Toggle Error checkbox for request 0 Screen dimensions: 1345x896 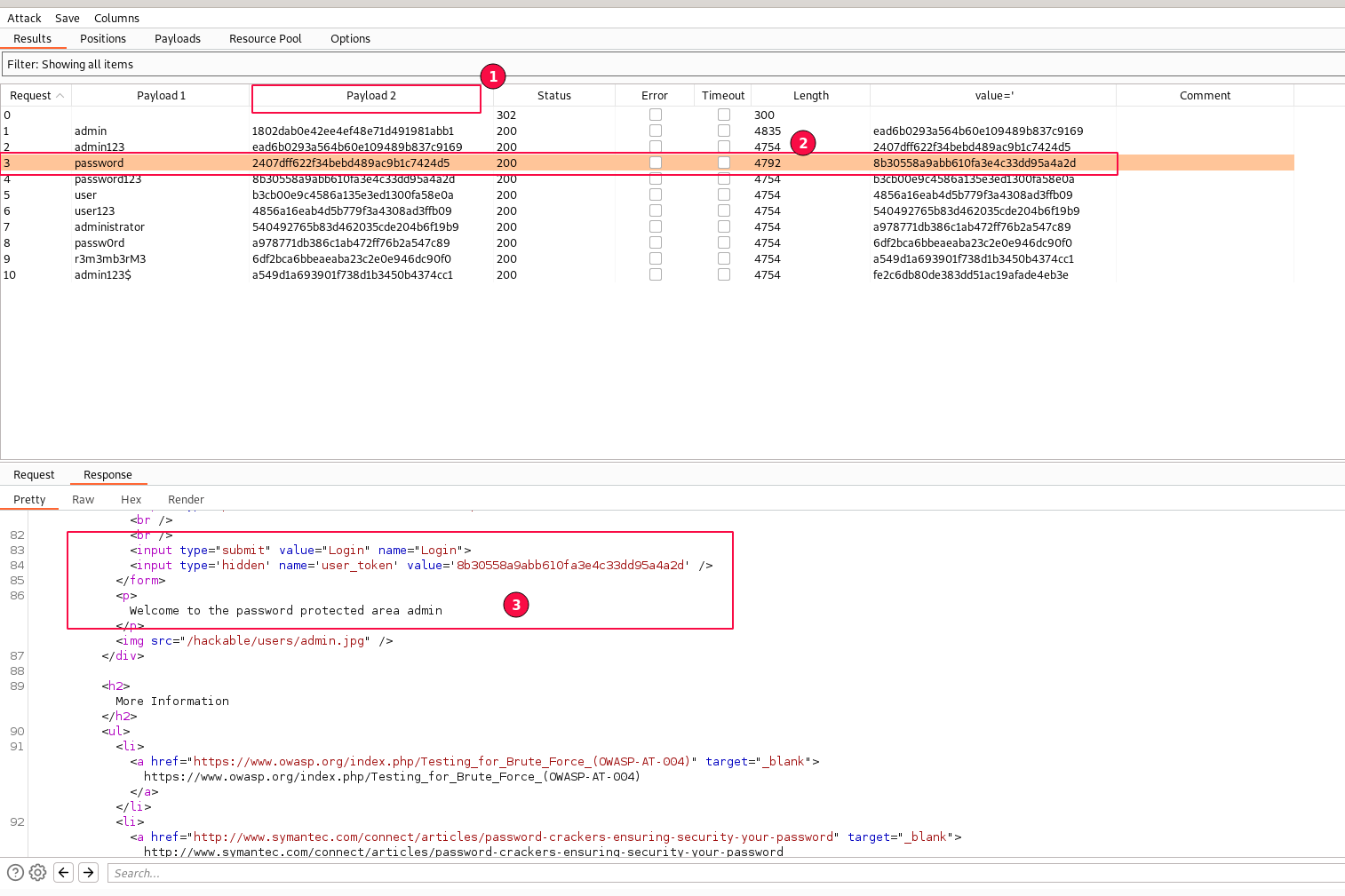pyautogui.click(x=656, y=115)
